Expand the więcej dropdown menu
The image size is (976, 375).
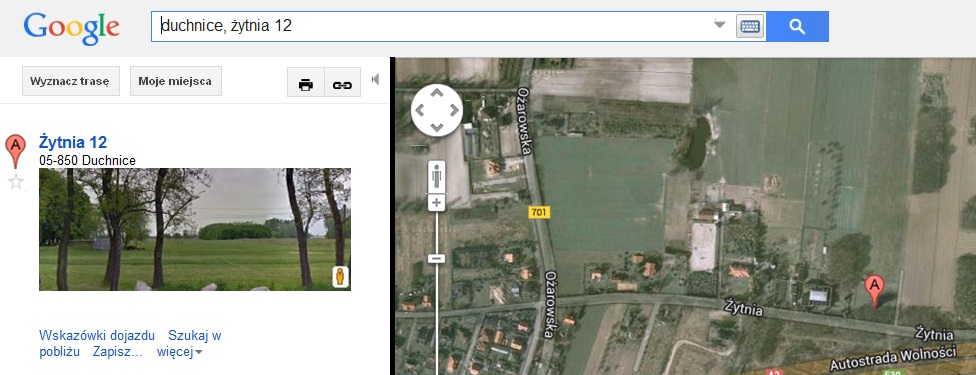click(x=180, y=351)
